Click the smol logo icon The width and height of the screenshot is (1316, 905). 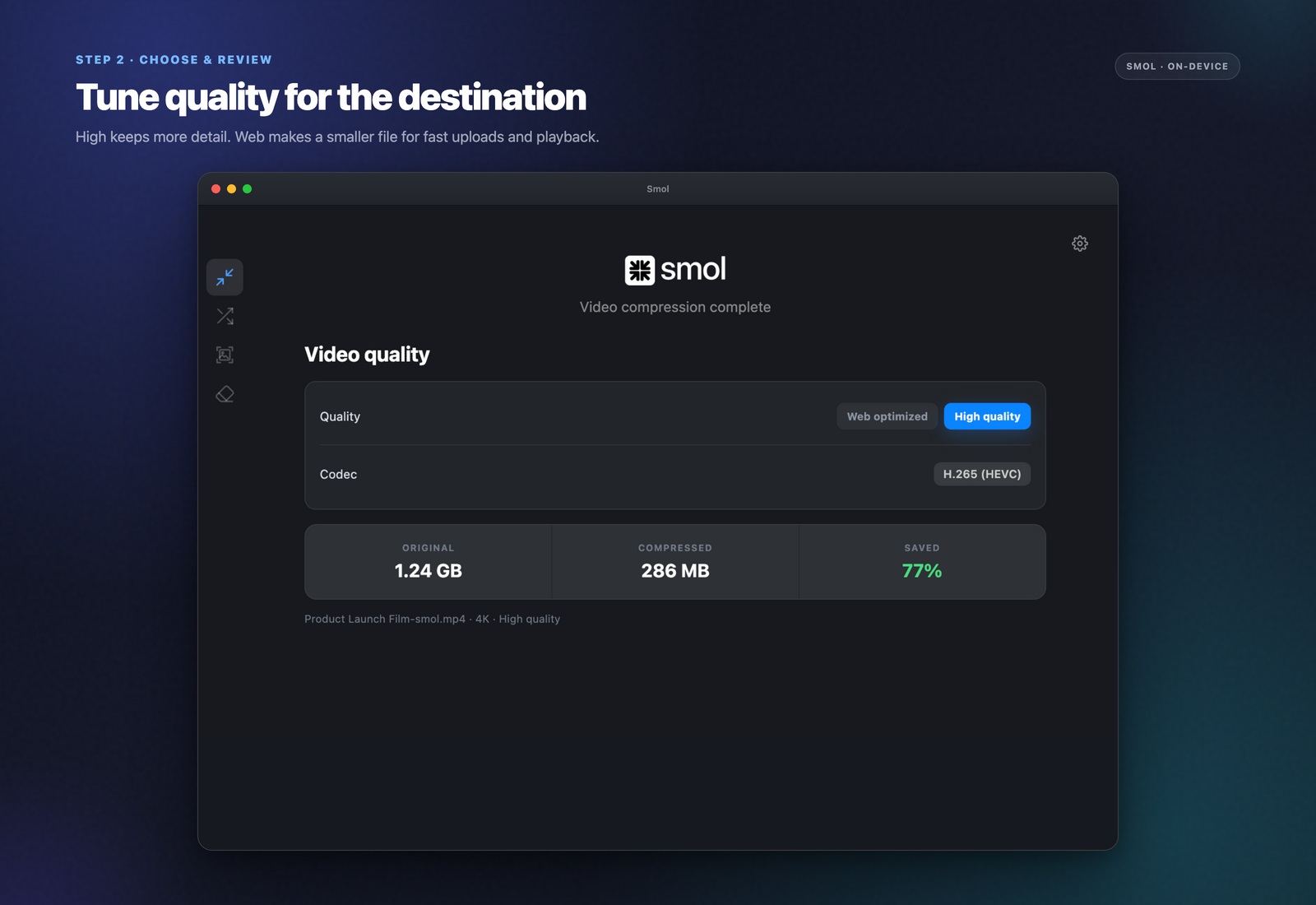pyautogui.click(x=639, y=270)
